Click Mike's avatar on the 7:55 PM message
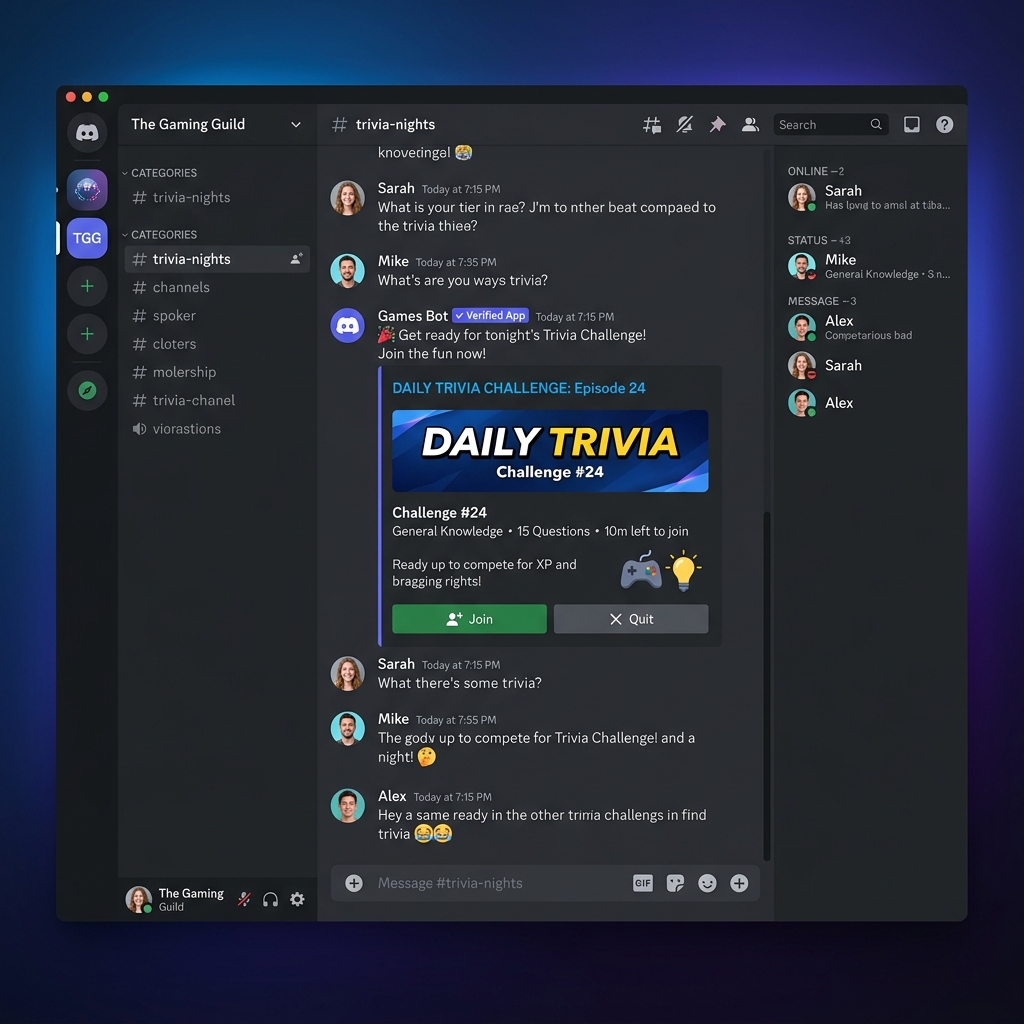The width and height of the screenshot is (1024, 1024). (x=347, y=728)
